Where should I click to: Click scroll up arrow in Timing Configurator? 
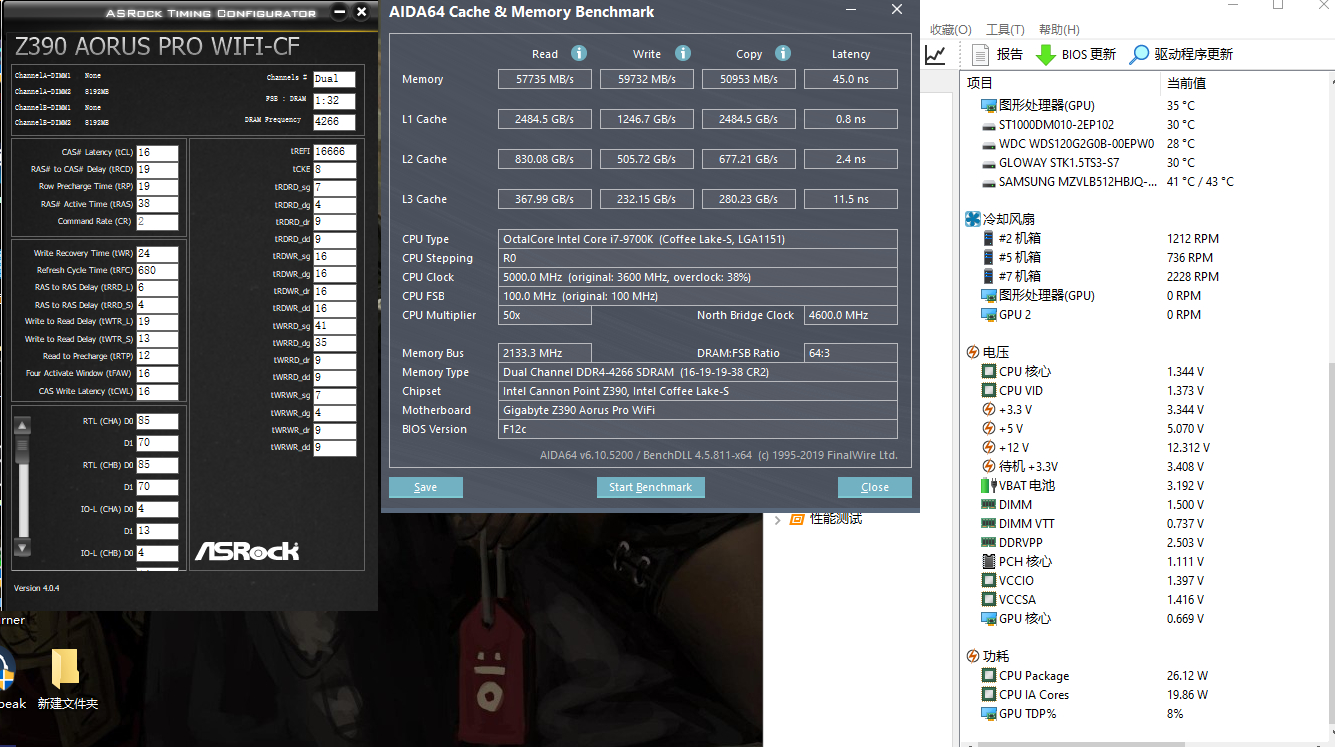point(23,425)
